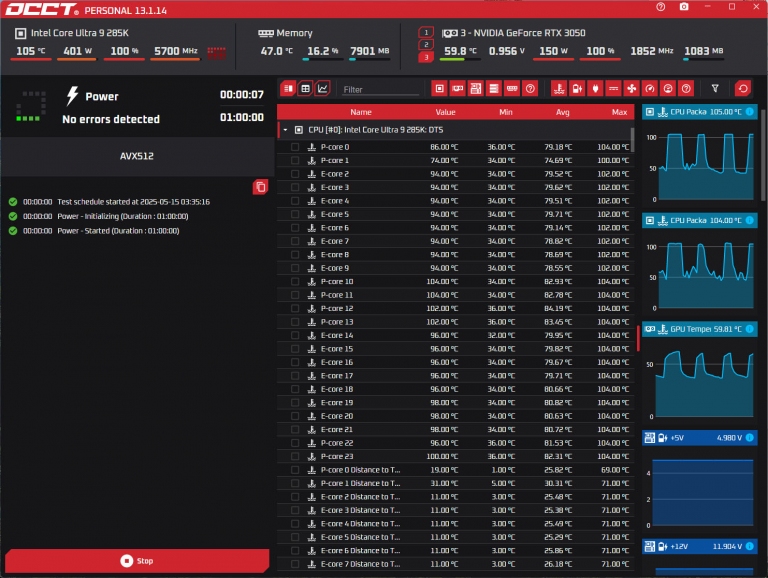
Task: Toggle the unknown sensor type filter
Action: pyautogui.click(x=686, y=89)
